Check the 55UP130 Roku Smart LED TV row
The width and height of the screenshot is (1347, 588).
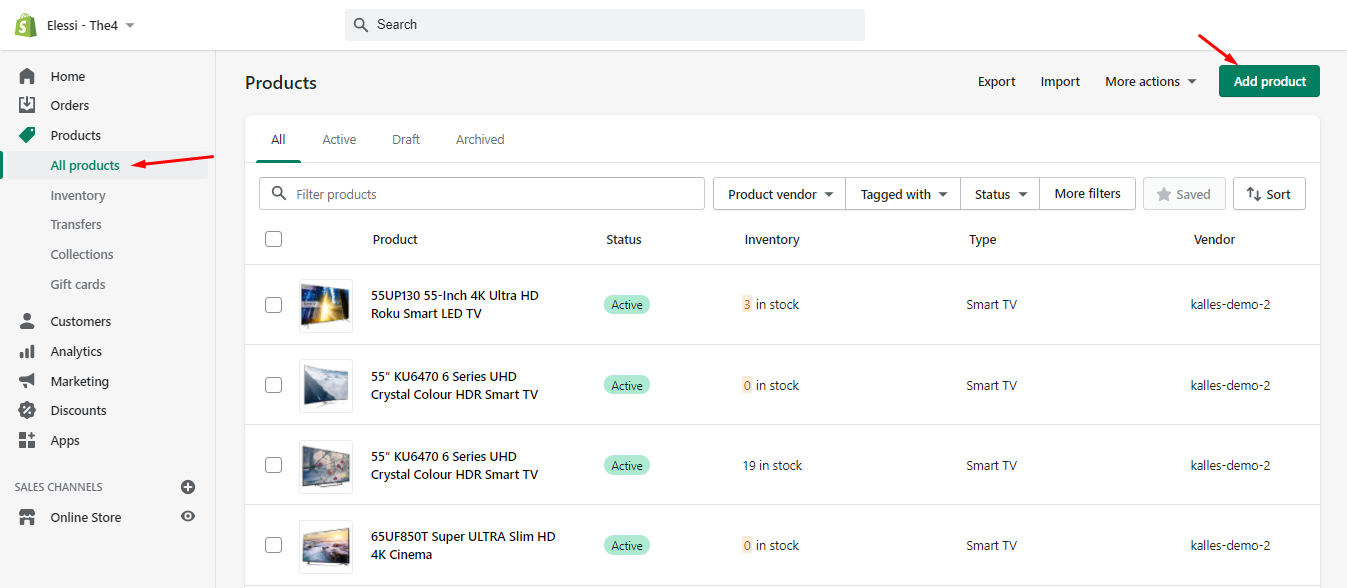[273, 305]
